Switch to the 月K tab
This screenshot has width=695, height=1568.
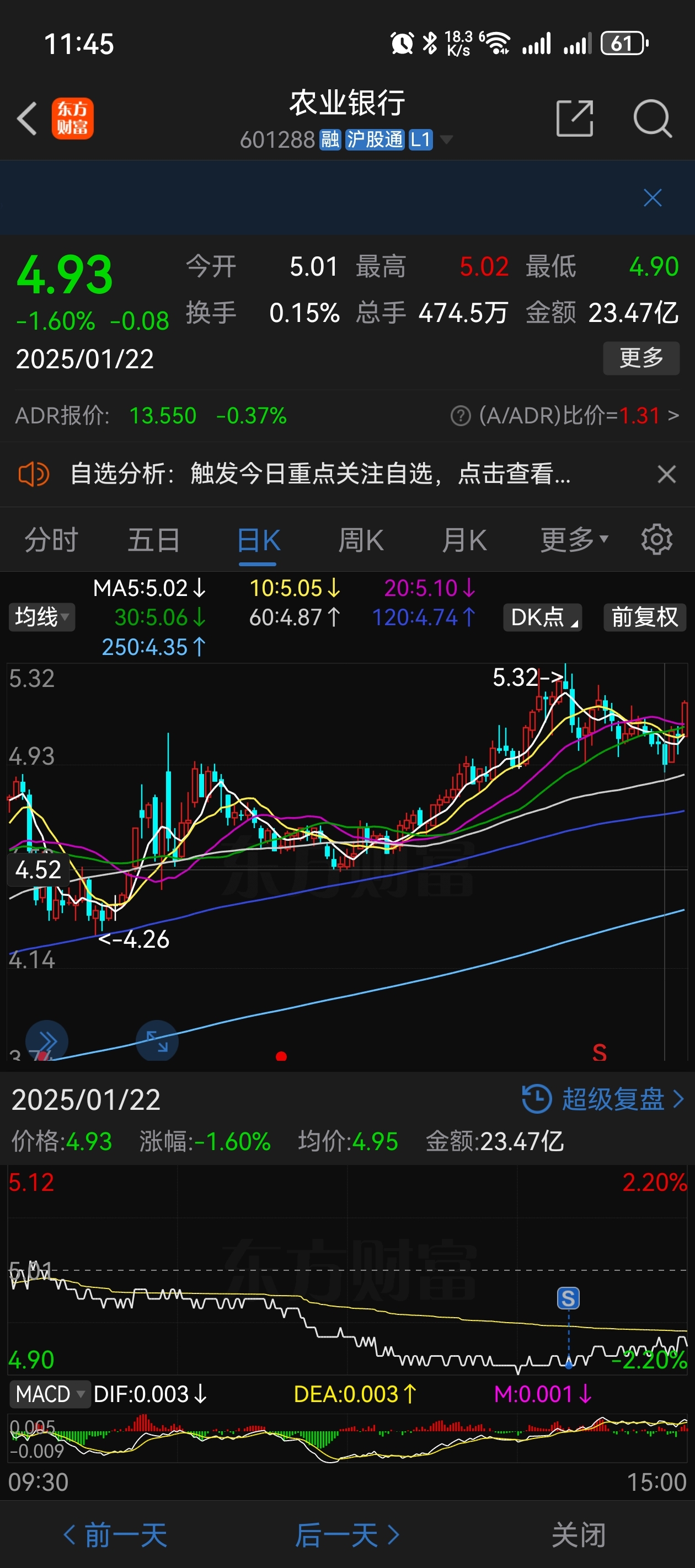pos(464,539)
